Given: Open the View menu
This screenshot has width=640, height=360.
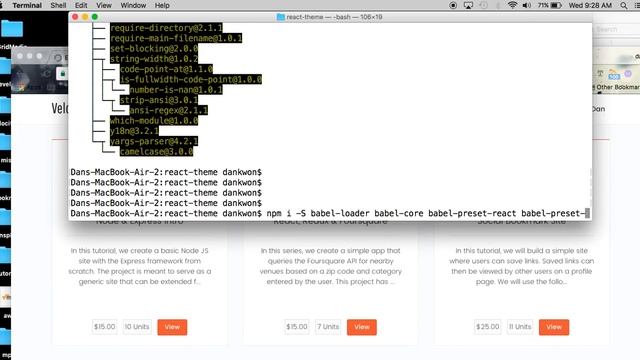Looking at the screenshot, I should click(x=104, y=5).
